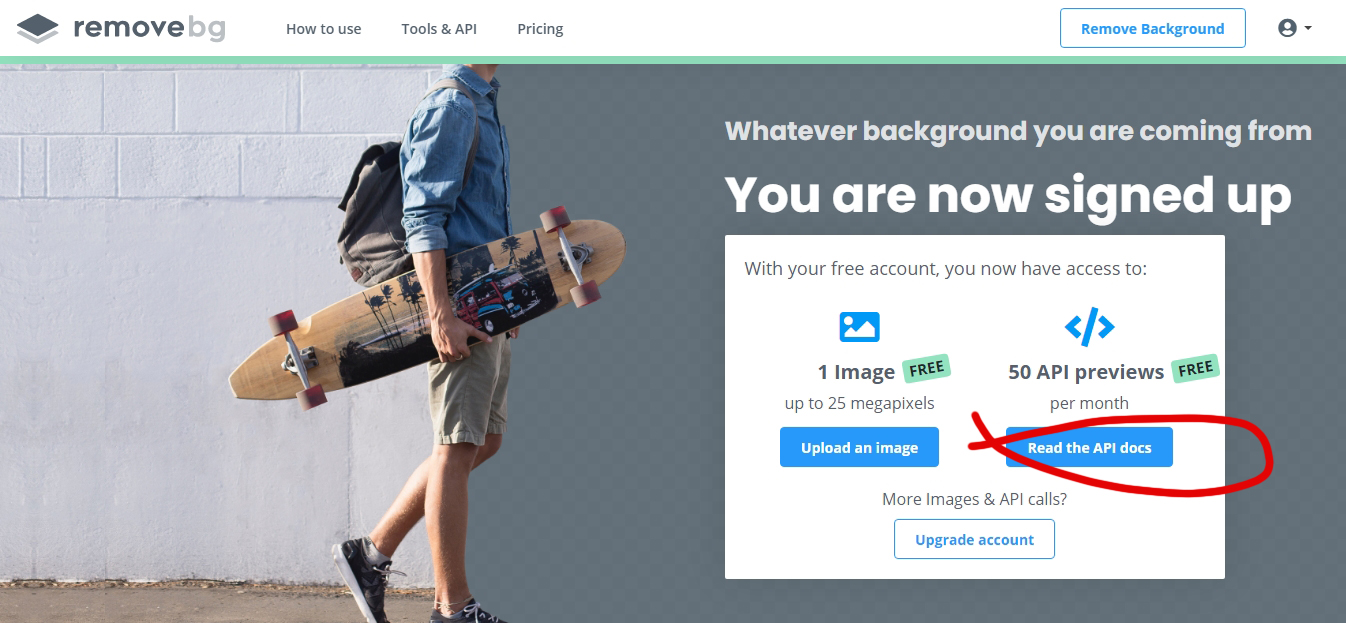Click the user account avatar icon

1287,28
